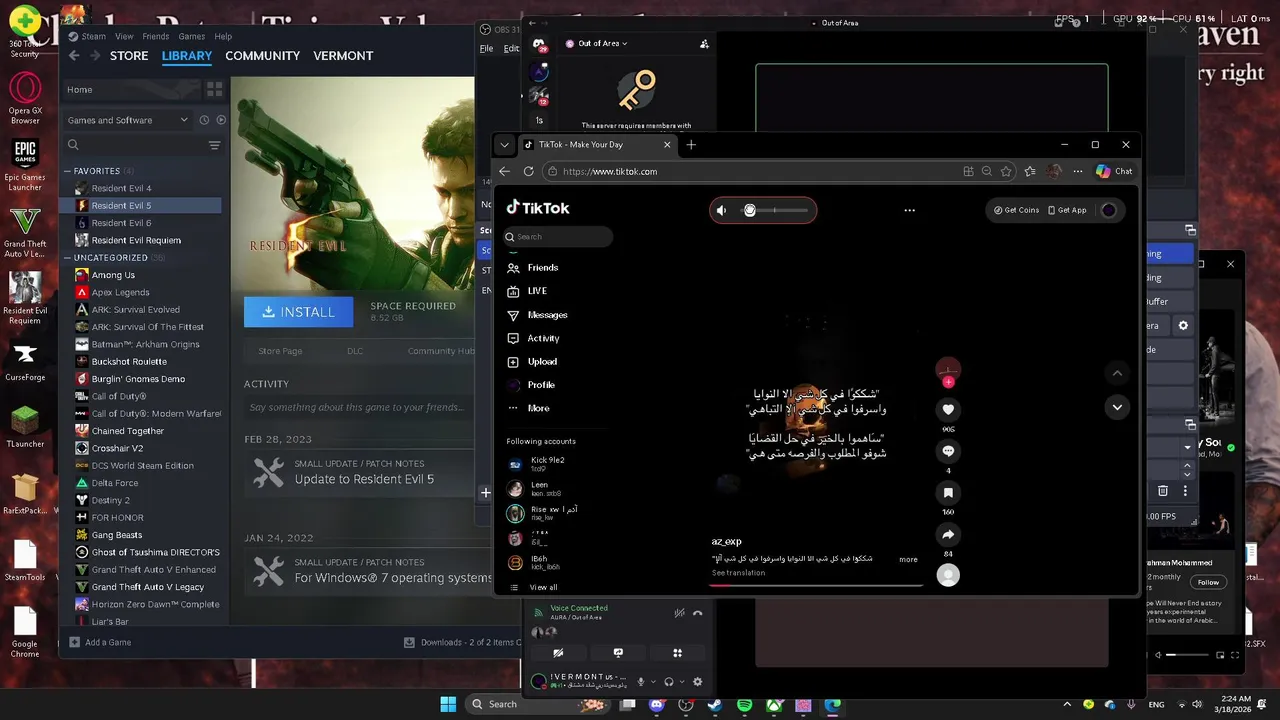Open the advanced filter icon in Steam search
1280x720 pixels.
[x=214, y=145]
